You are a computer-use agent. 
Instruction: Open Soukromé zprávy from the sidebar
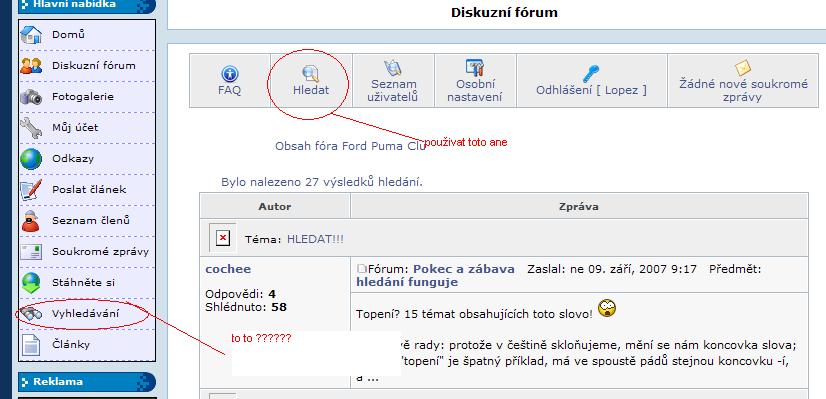[x=100, y=252]
